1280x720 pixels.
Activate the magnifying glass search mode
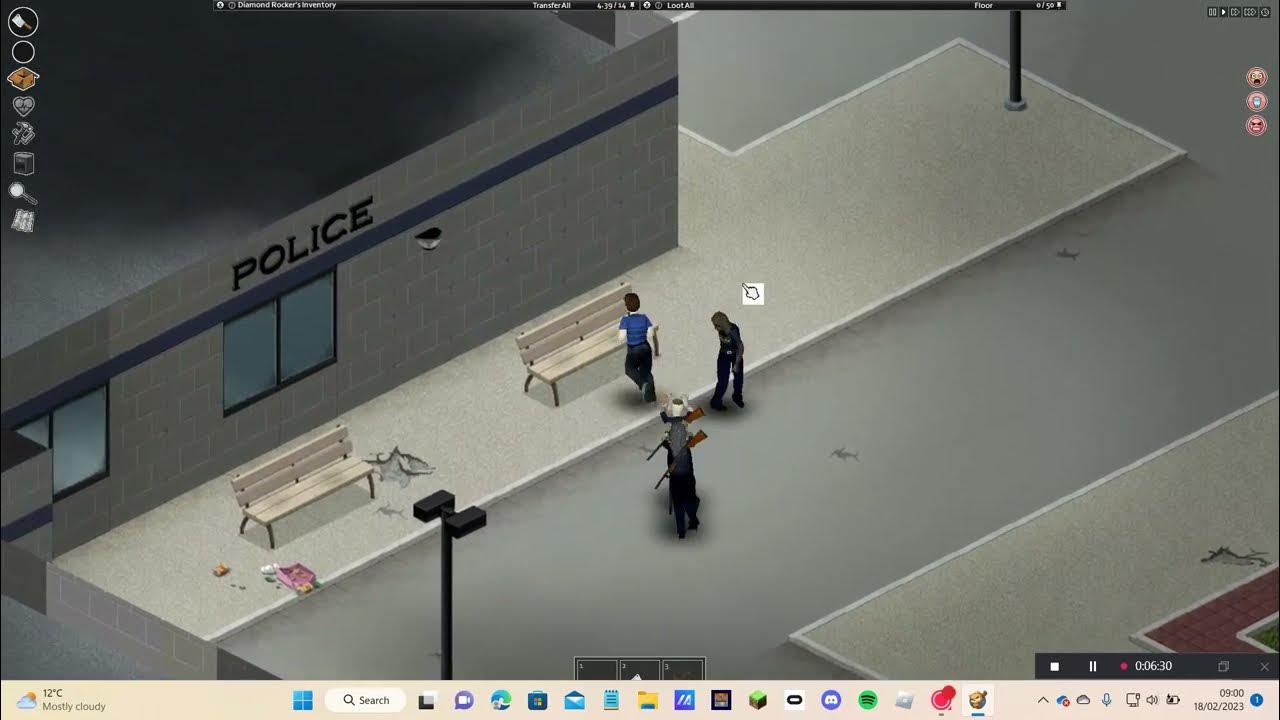(x=22, y=193)
